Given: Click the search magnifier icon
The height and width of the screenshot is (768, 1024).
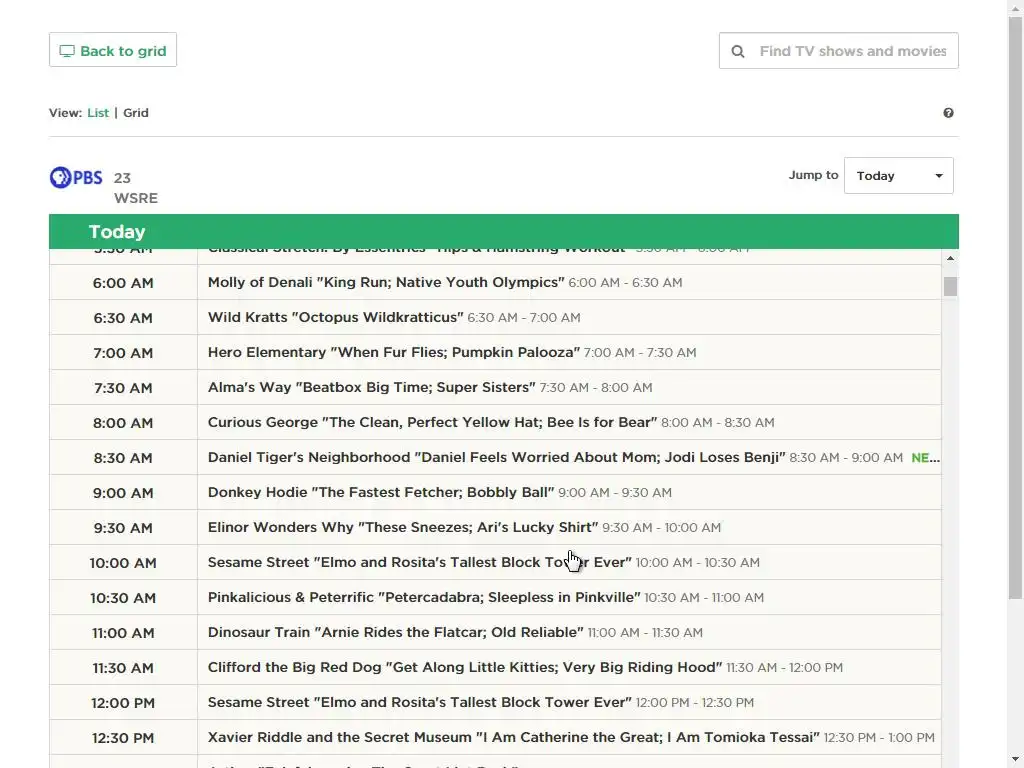Looking at the screenshot, I should (x=738, y=51).
